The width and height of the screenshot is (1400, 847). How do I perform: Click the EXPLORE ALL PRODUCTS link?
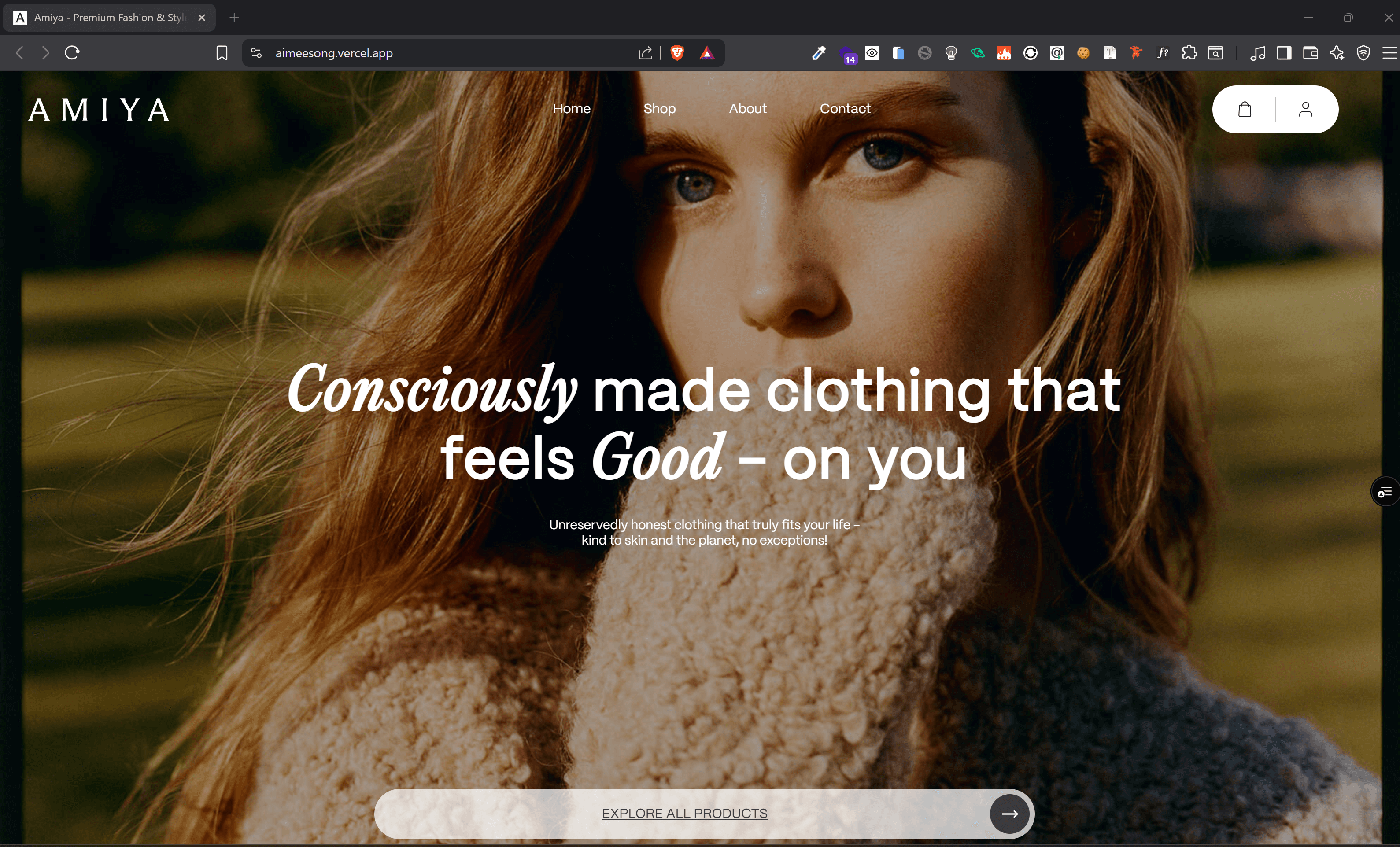[x=684, y=813]
